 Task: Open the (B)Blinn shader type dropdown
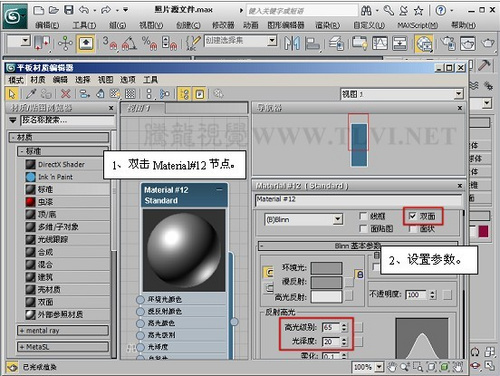338,219
